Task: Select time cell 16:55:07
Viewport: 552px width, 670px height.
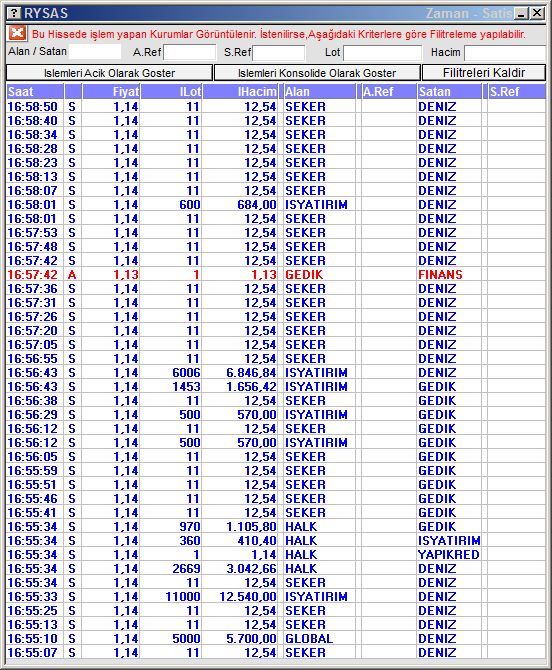Action: (32, 652)
